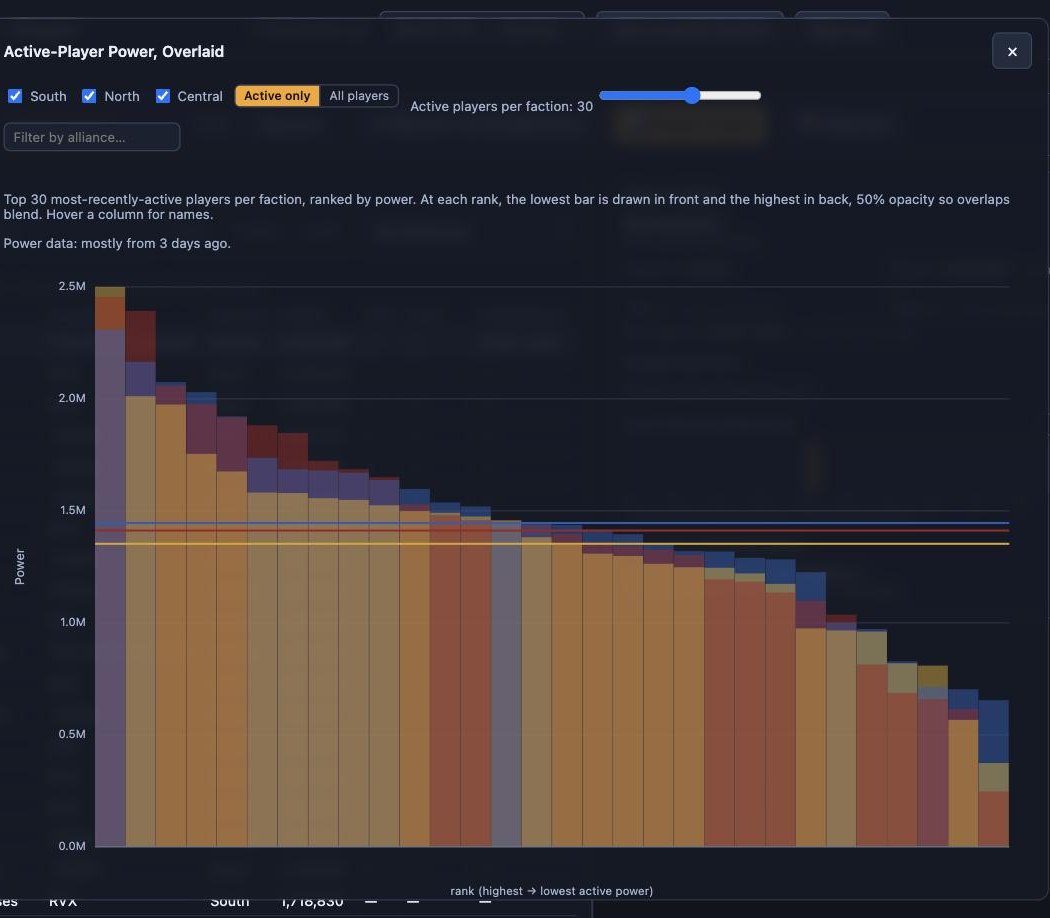Screen dimensions: 1050x918
Task: Click the 'Top 30 most-recently-active players' description
Action: click(506, 207)
